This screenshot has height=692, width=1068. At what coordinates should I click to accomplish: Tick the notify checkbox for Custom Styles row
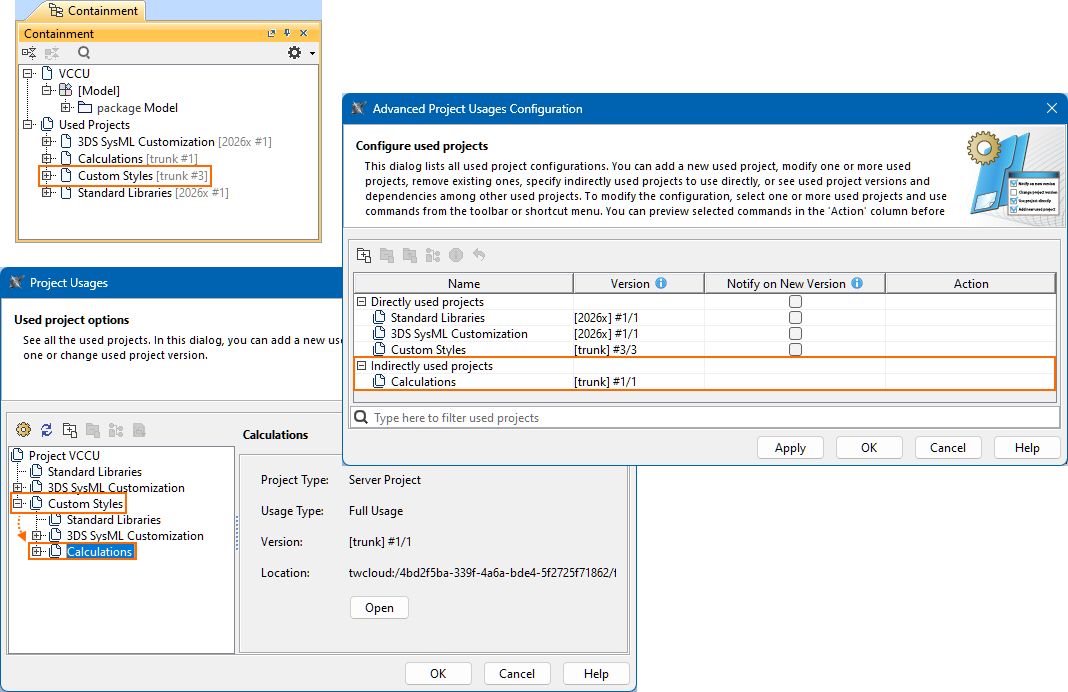click(x=795, y=350)
